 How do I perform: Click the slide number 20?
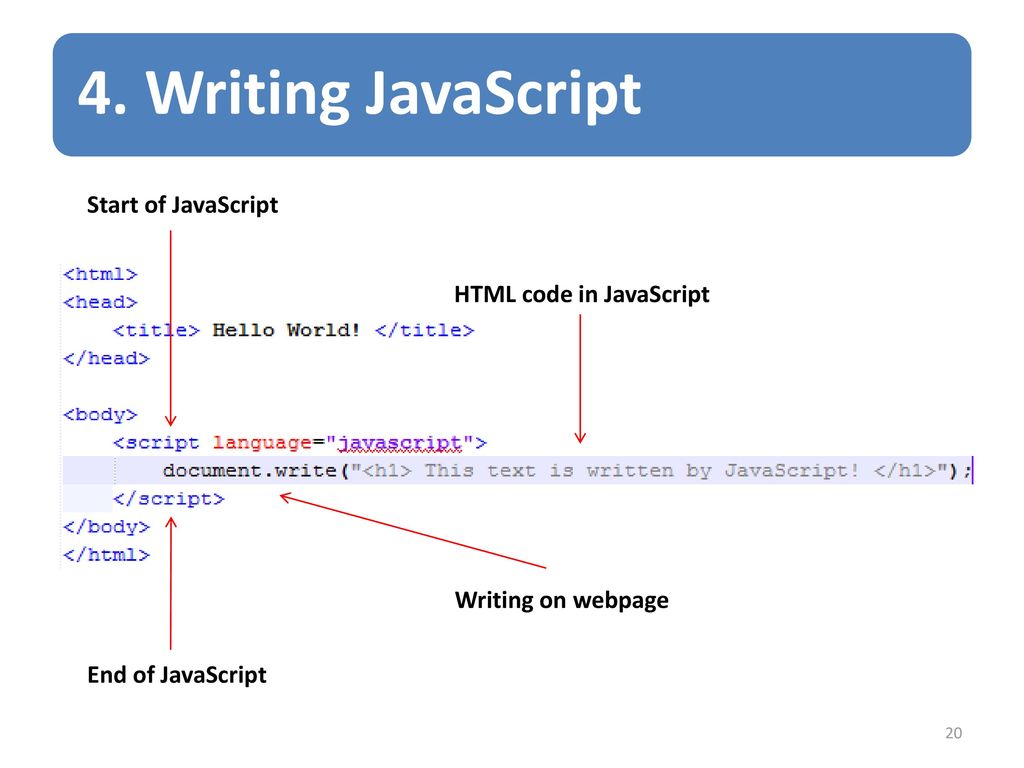point(953,733)
